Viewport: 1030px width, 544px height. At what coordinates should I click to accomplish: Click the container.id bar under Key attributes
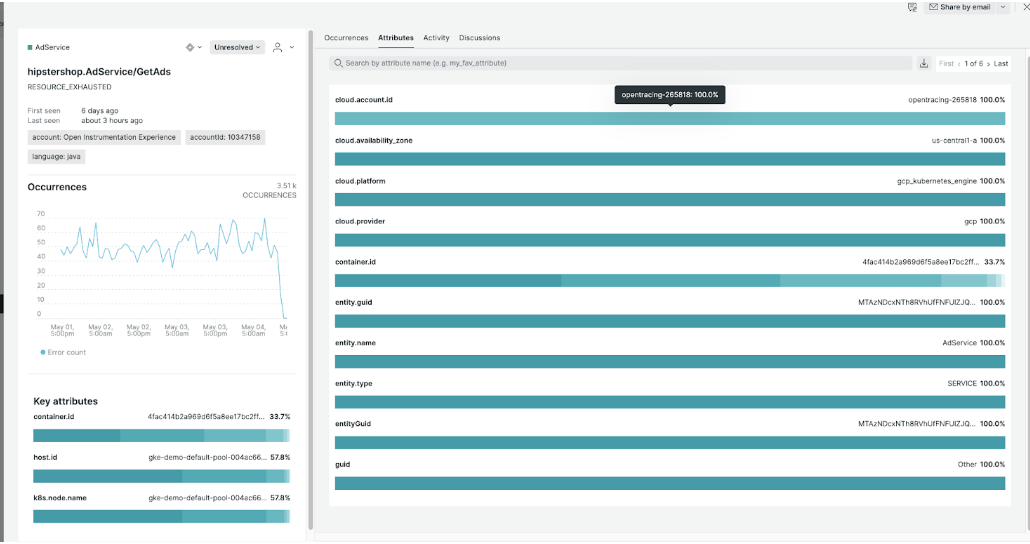click(x=160, y=436)
